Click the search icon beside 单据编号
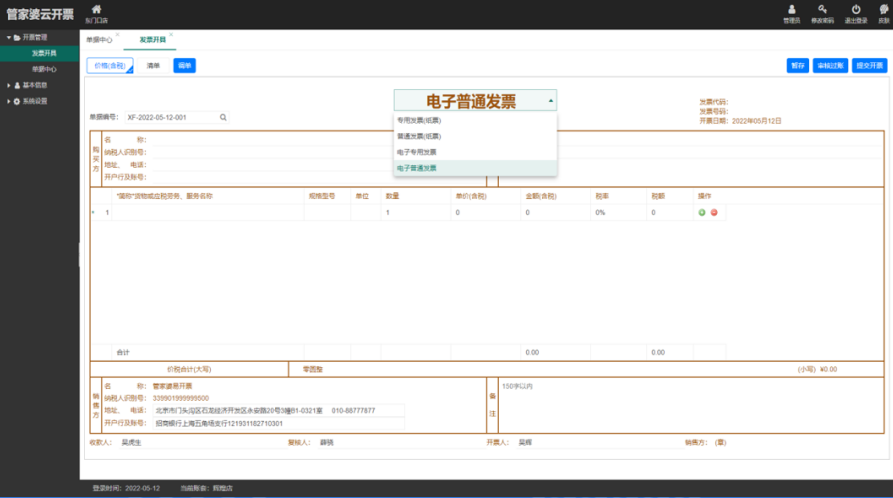Image resolution: width=893 pixels, height=498 pixels. pyautogui.click(x=223, y=117)
